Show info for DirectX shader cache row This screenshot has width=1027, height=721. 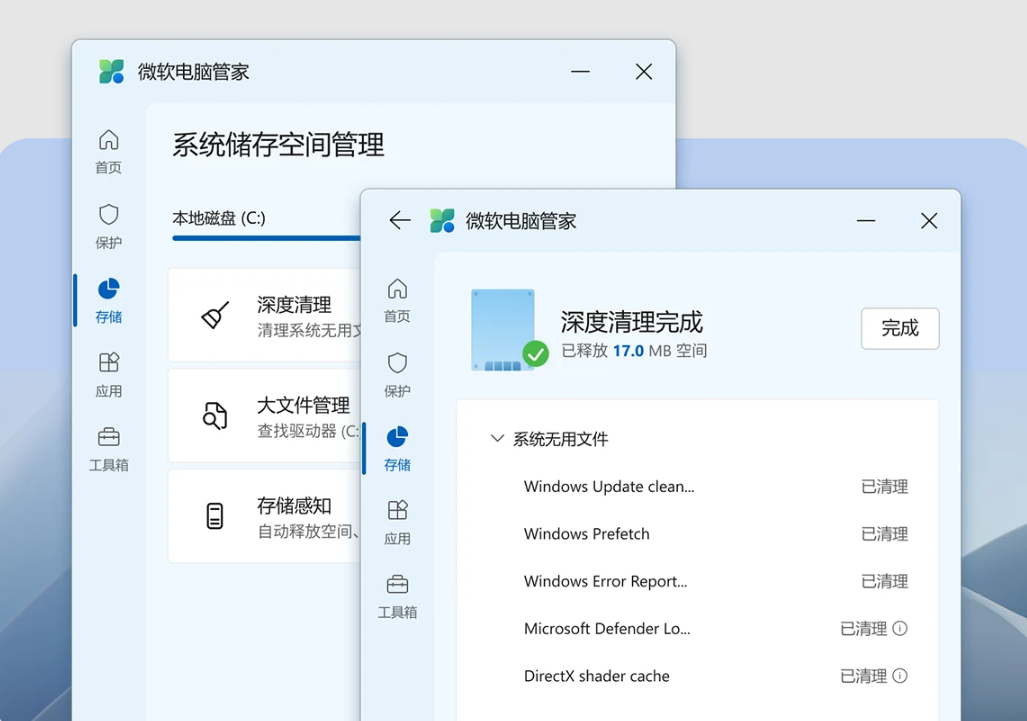(x=901, y=676)
